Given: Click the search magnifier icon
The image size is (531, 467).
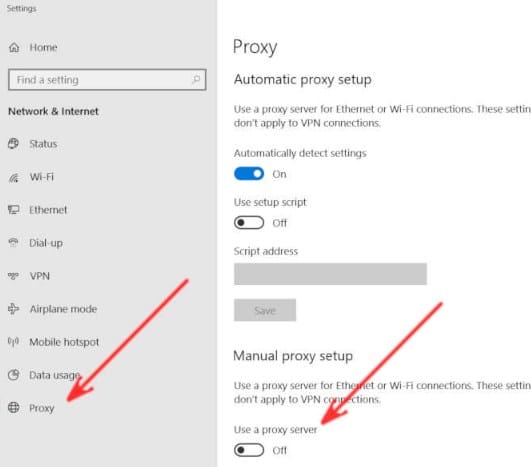Looking at the screenshot, I should [196, 80].
